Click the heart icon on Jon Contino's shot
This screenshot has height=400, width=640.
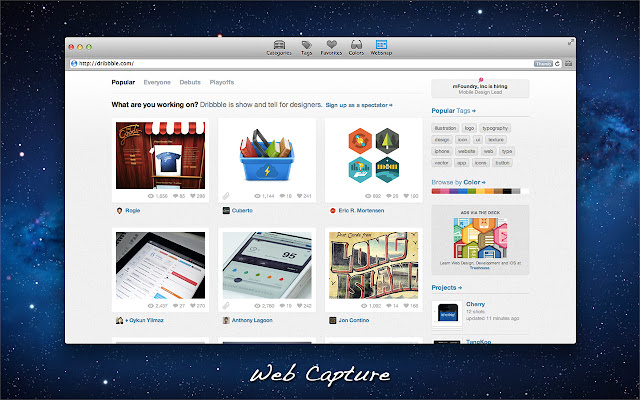[406, 306]
